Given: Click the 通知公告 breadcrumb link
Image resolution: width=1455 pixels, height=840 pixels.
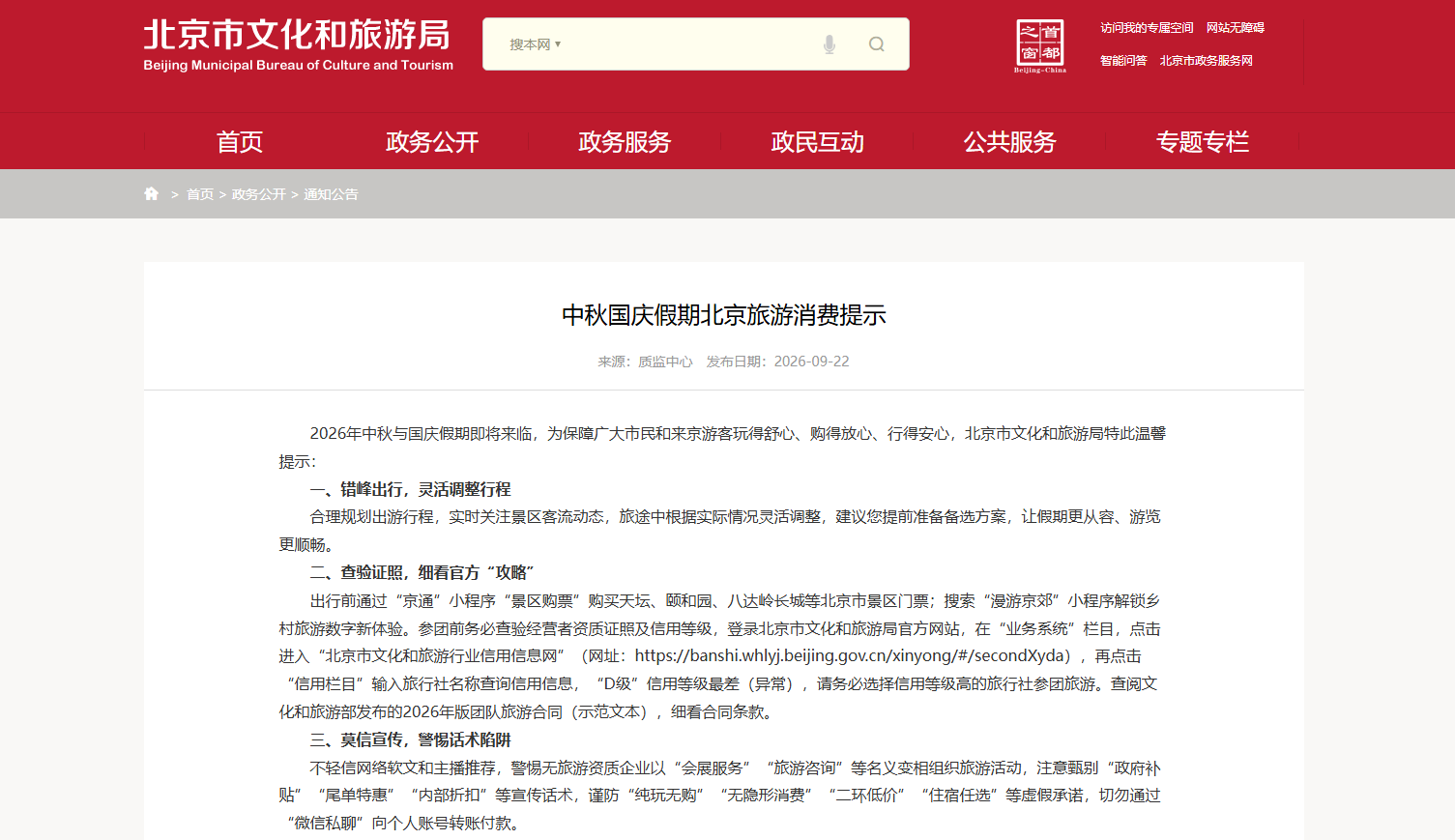Looking at the screenshot, I should click(331, 194).
